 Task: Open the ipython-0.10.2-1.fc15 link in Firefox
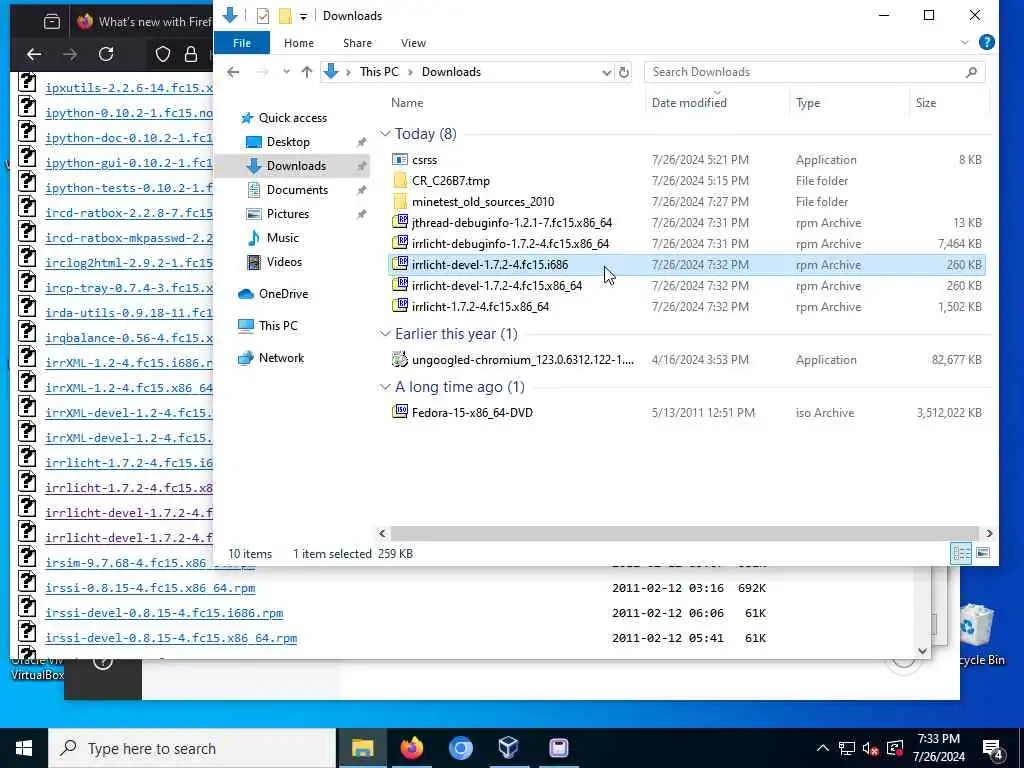[129, 113]
